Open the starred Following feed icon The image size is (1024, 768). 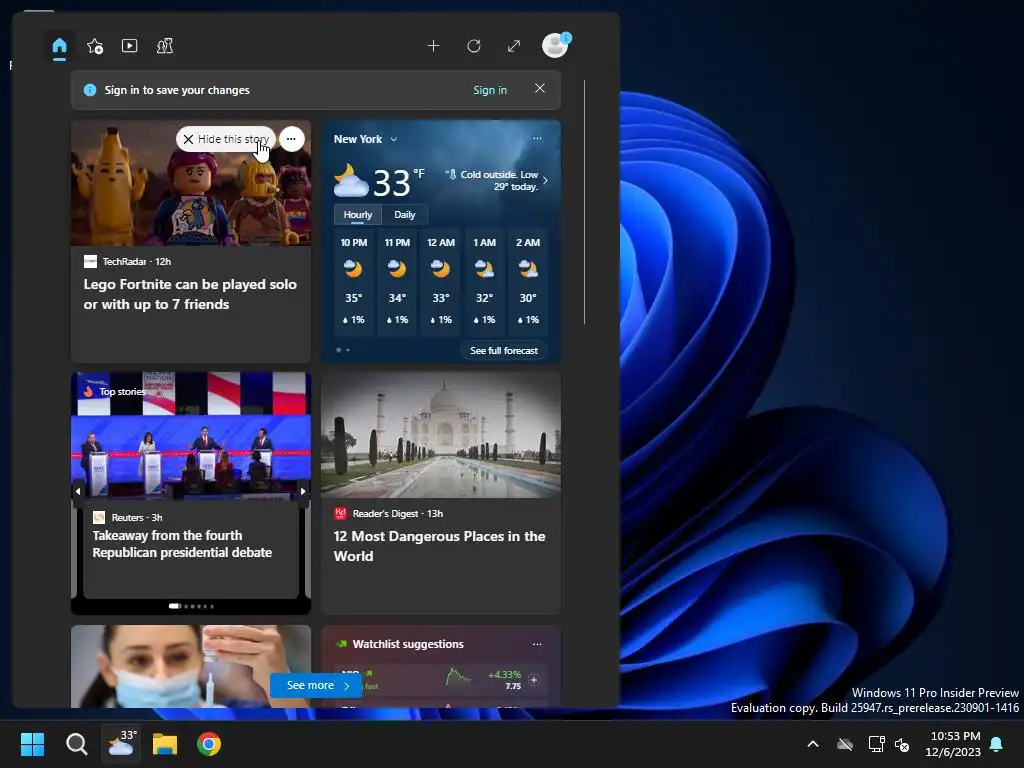95,46
